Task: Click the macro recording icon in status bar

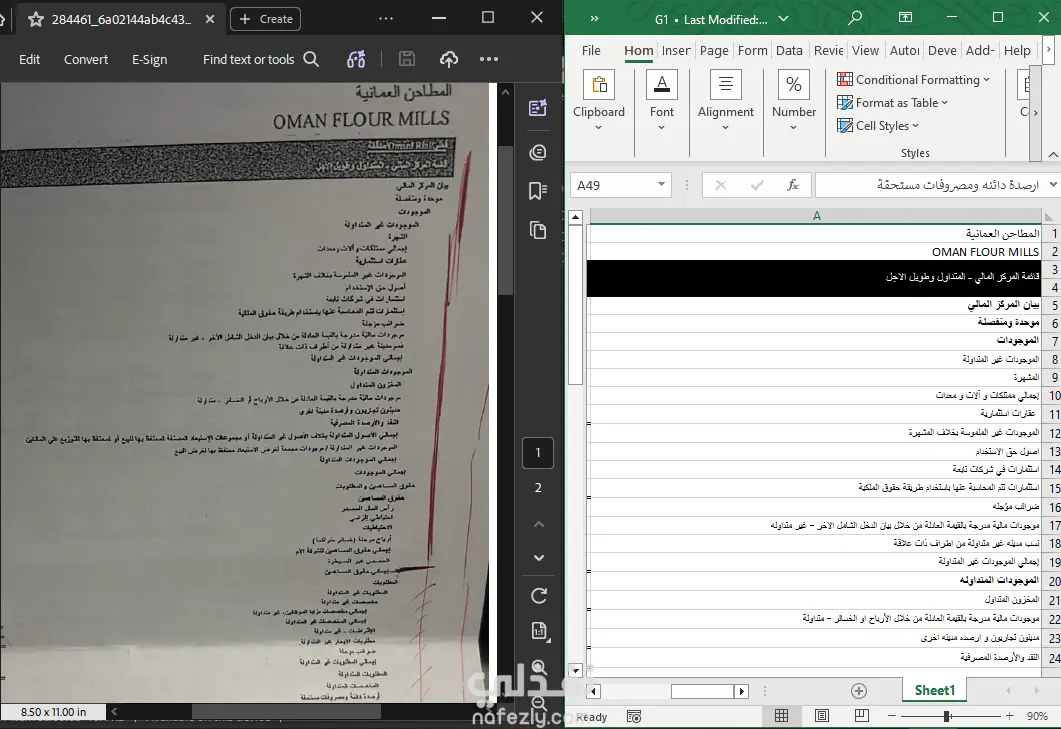Action: coord(633,716)
